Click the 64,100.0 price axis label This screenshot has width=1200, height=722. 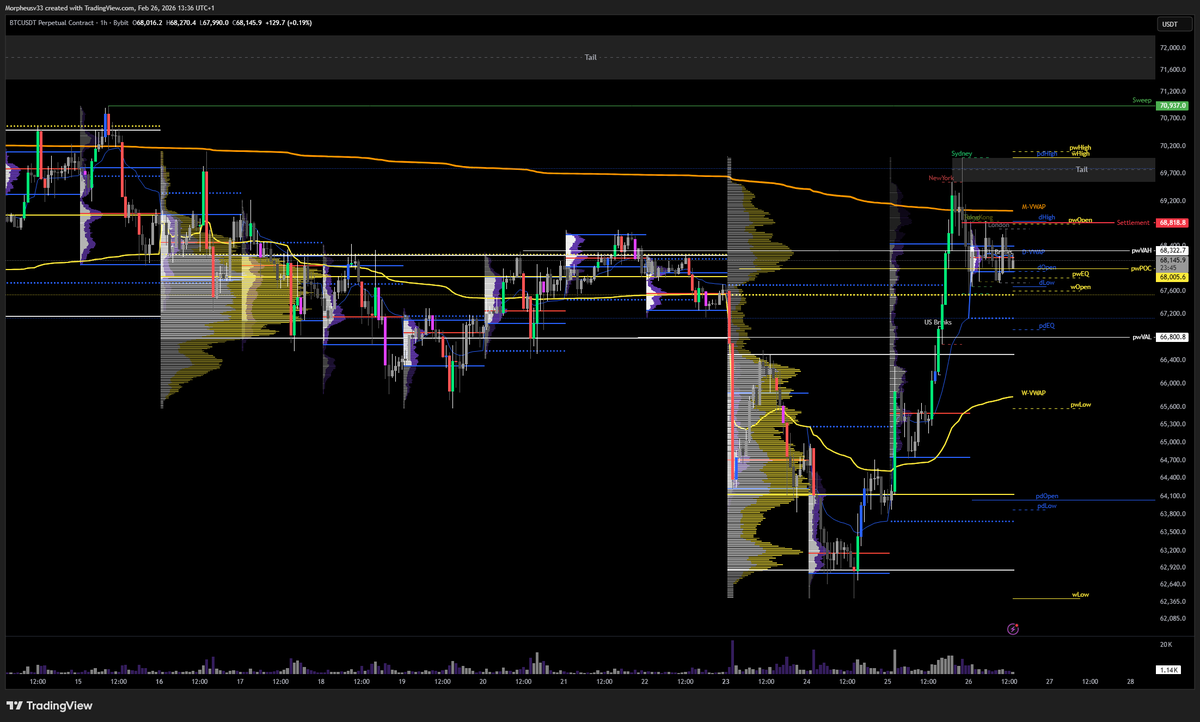point(1173,496)
